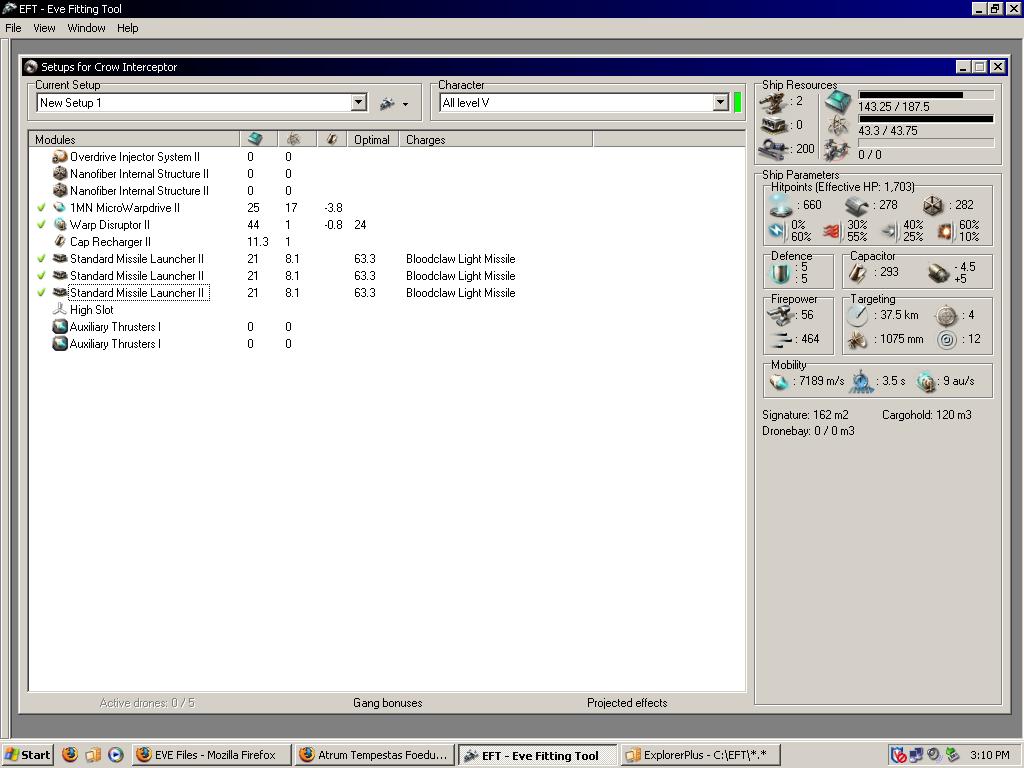The image size is (1024, 768).
Task: Click the Dronebay: 0 / 0 m3 text
Action: [x=808, y=431]
